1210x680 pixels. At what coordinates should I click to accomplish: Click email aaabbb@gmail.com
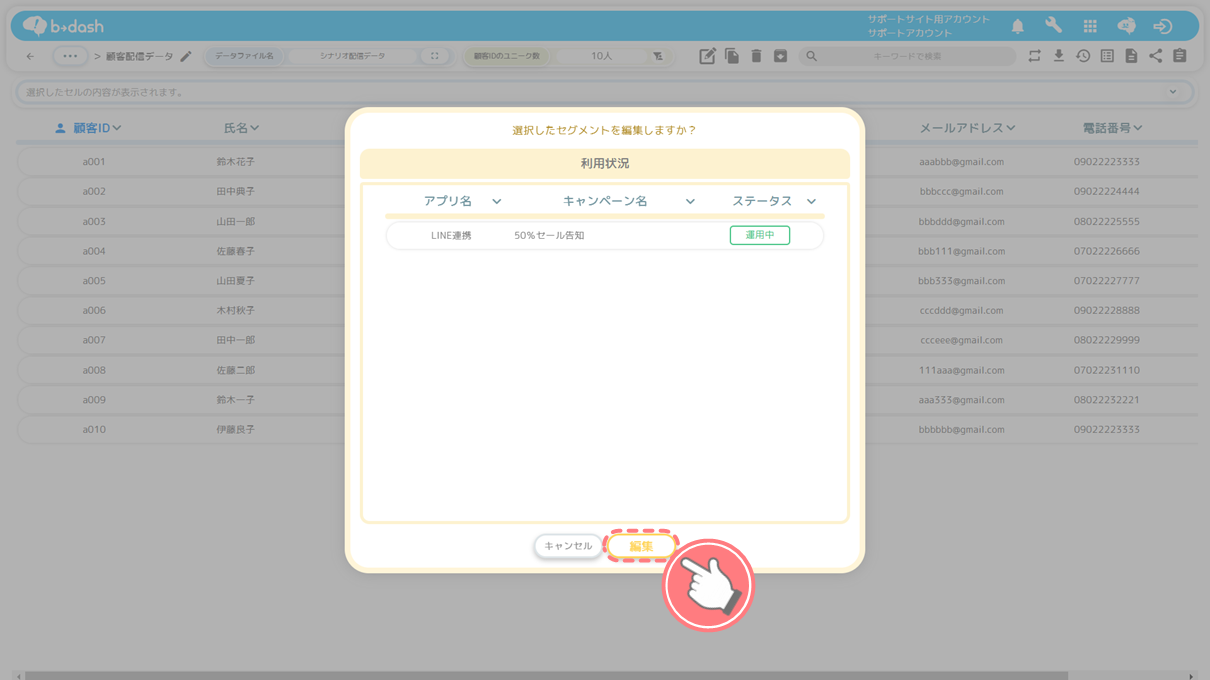click(x=962, y=162)
